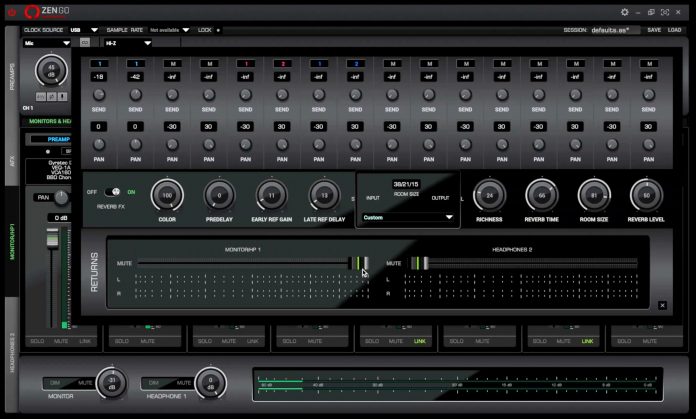Click the ROOM SIZE knob

pos(594,195)
